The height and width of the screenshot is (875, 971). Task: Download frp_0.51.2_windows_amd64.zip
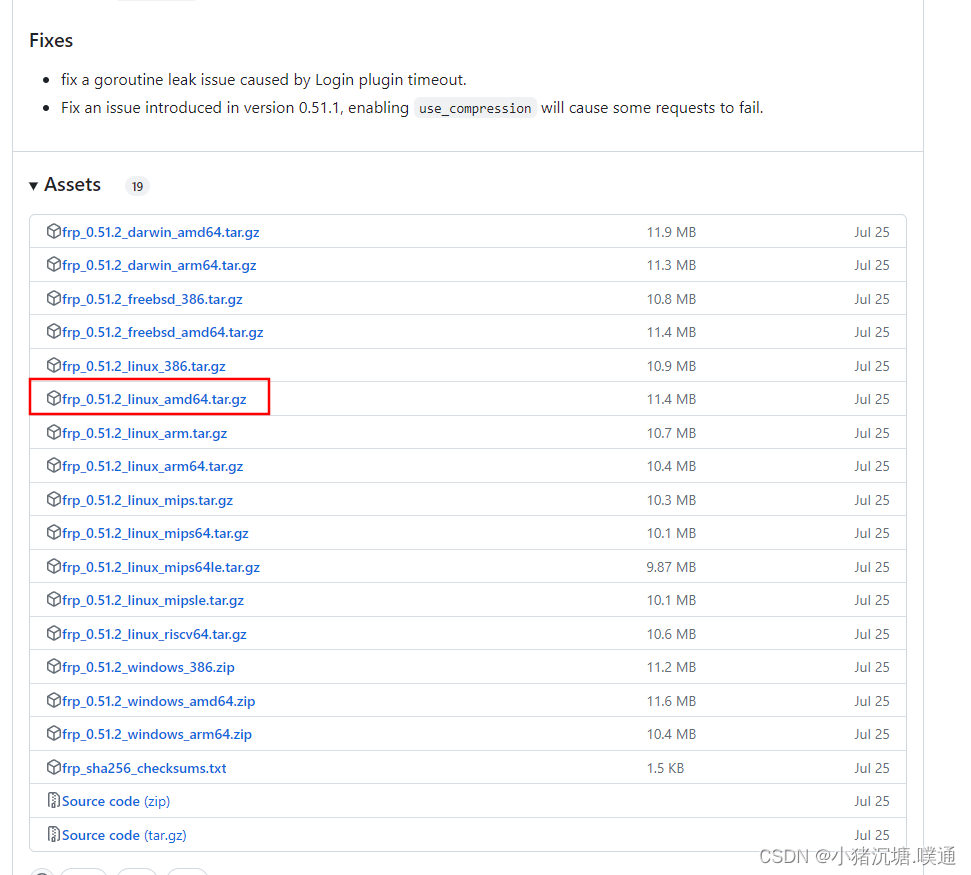coord(158,701)
